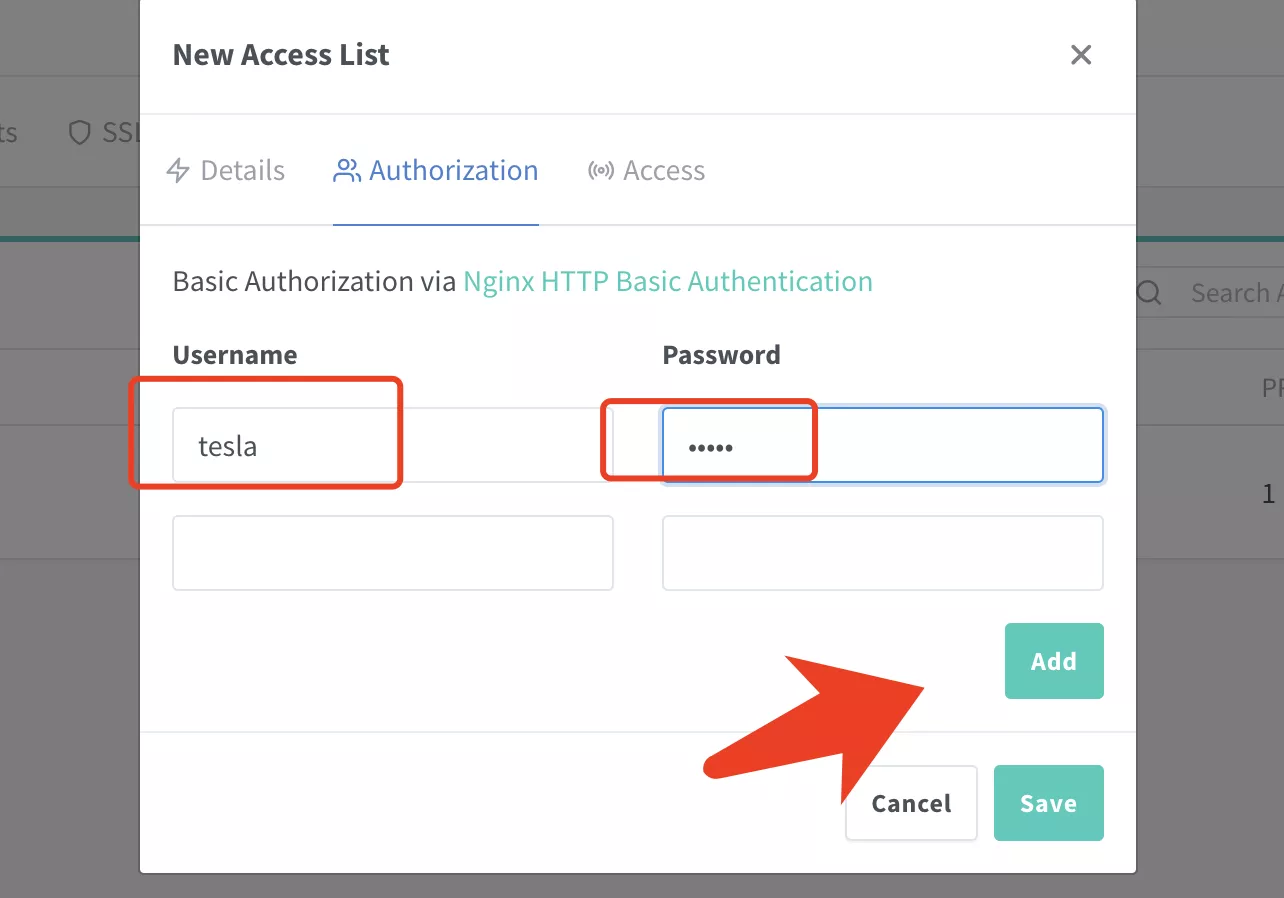Click the shield icon next to SSL
Screen dimensions: 1284x898
coord(80,133)
